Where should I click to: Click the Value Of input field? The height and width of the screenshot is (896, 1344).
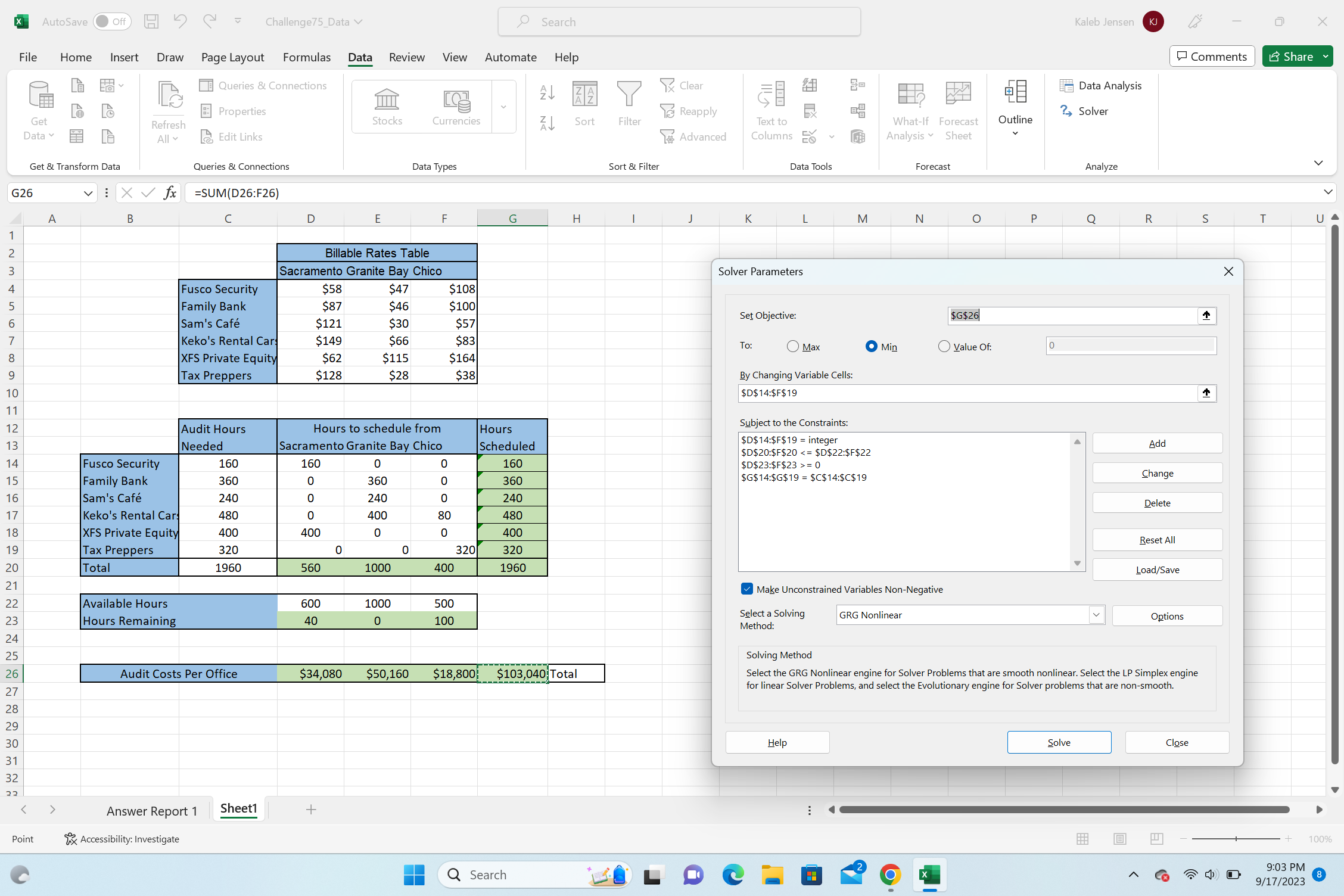coord(1131,346)
